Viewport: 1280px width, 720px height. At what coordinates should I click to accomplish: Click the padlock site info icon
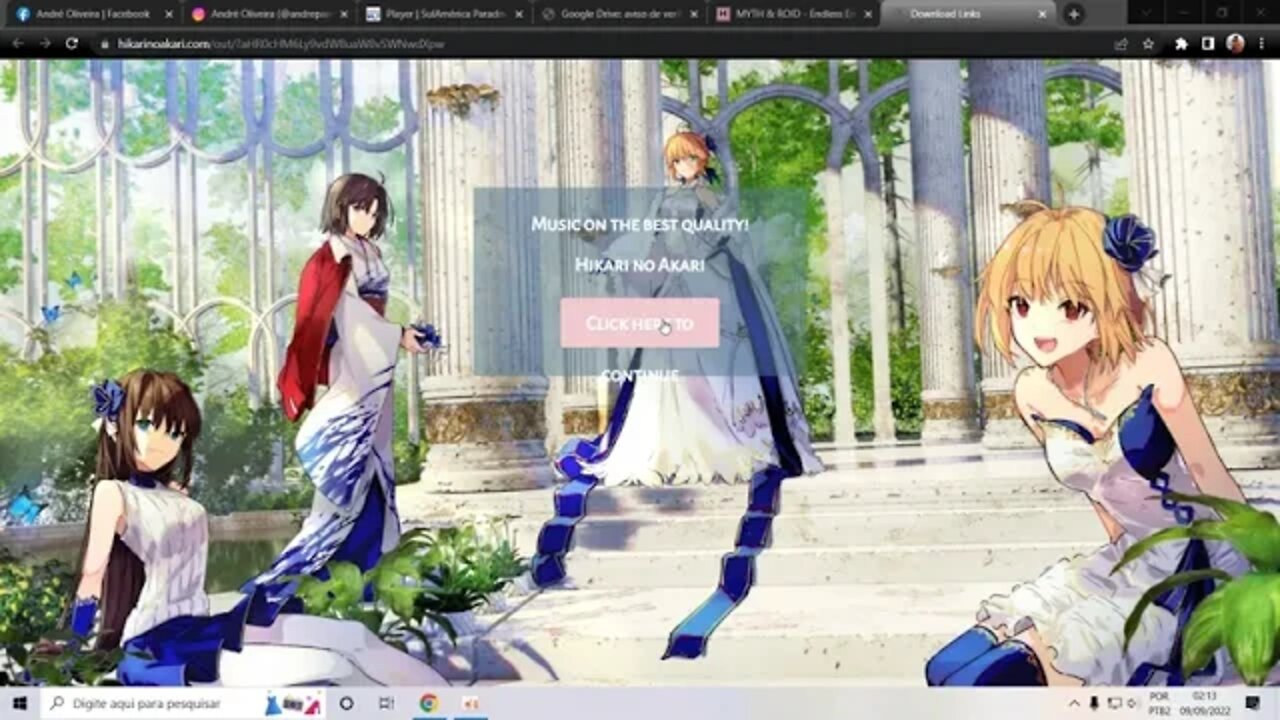[105, 44]
